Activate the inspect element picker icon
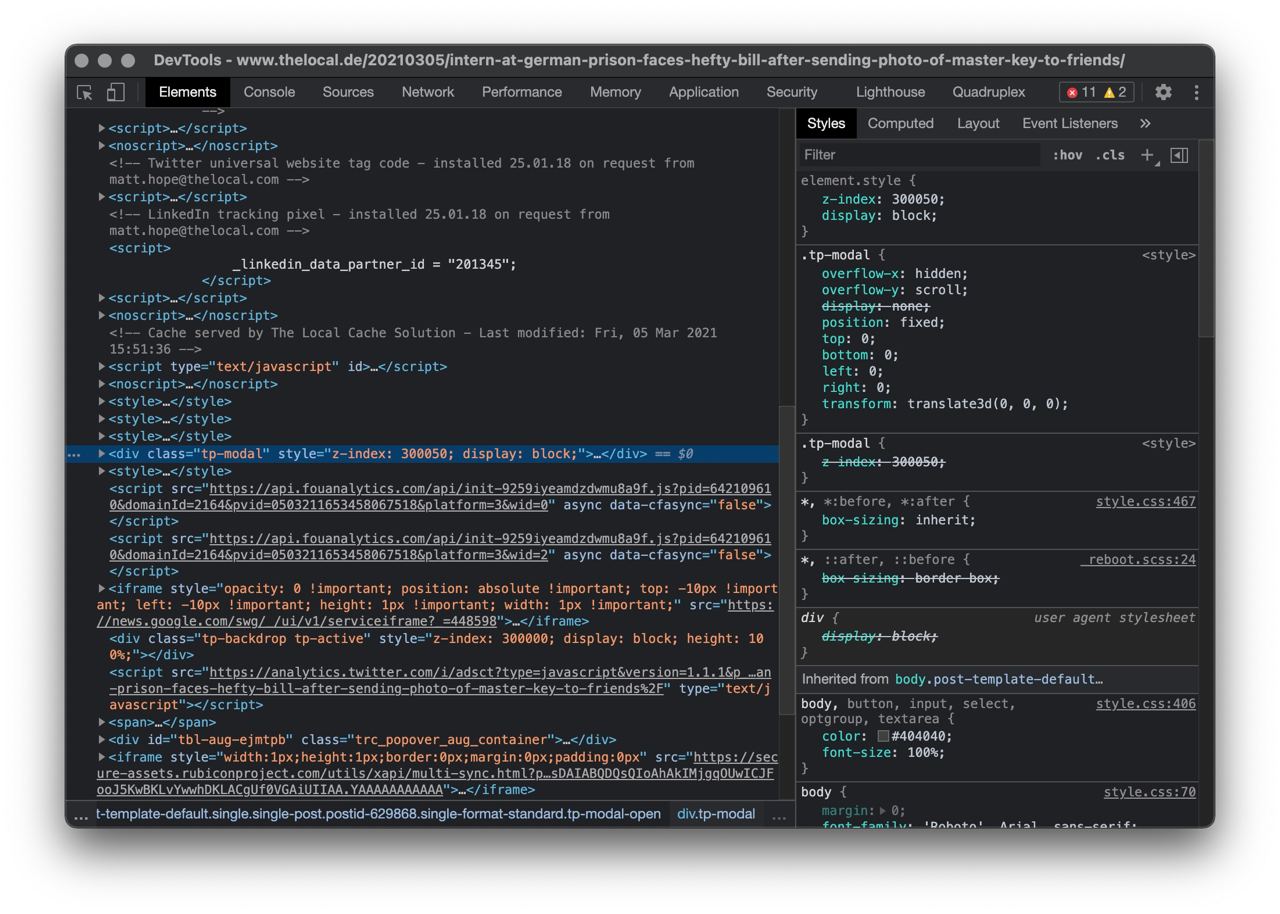Screen dimensions: 1280x914 tap(85, 92)
